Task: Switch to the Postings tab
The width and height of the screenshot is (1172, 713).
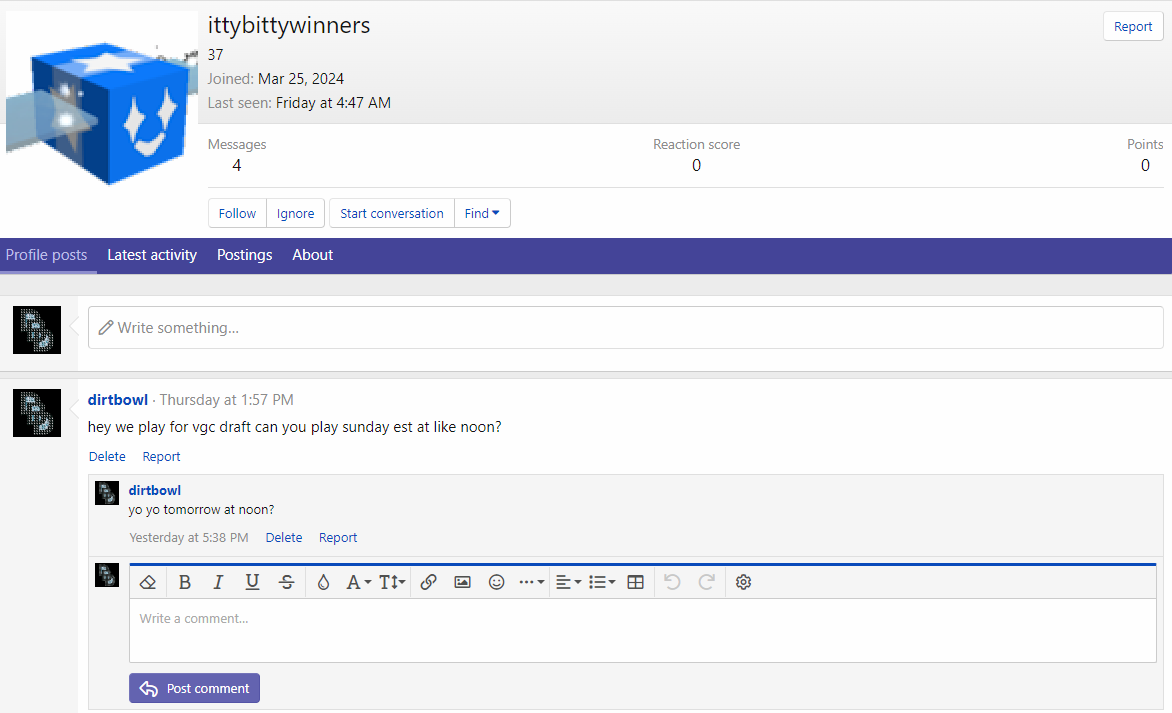Action: coord(244,255)
